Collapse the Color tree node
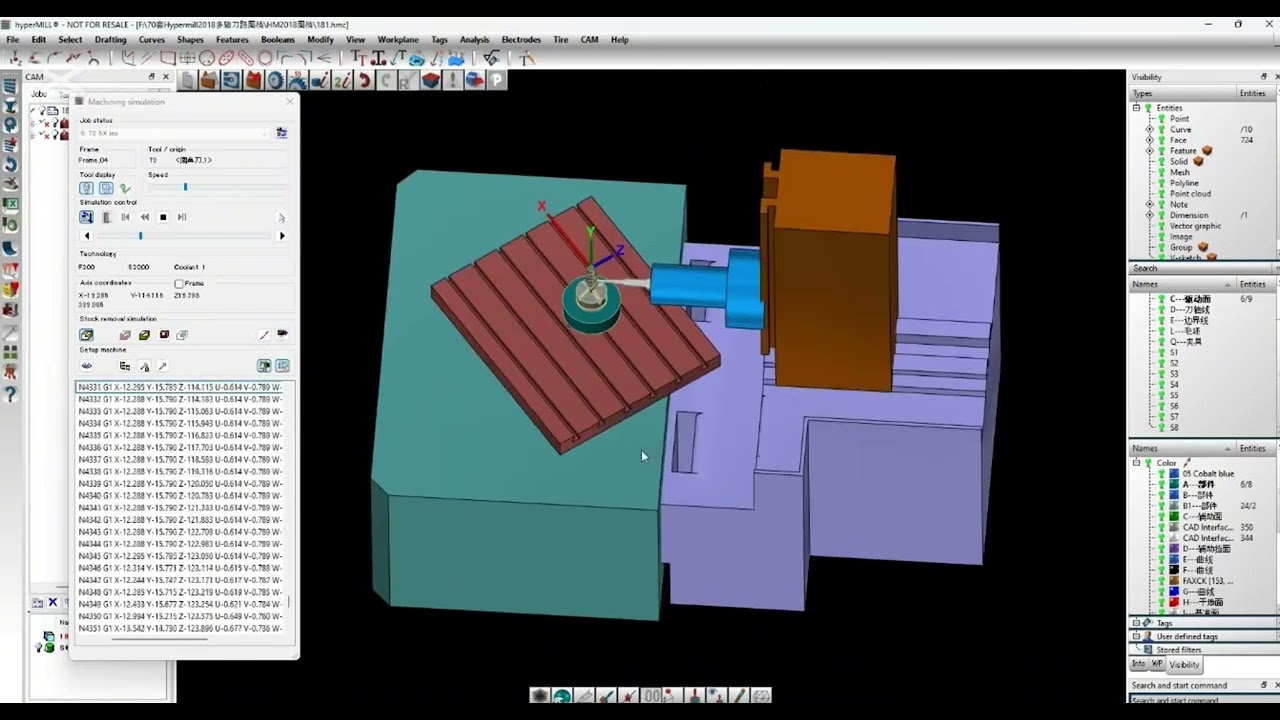Viewport: 1280px width, 720px height. 1136,463
